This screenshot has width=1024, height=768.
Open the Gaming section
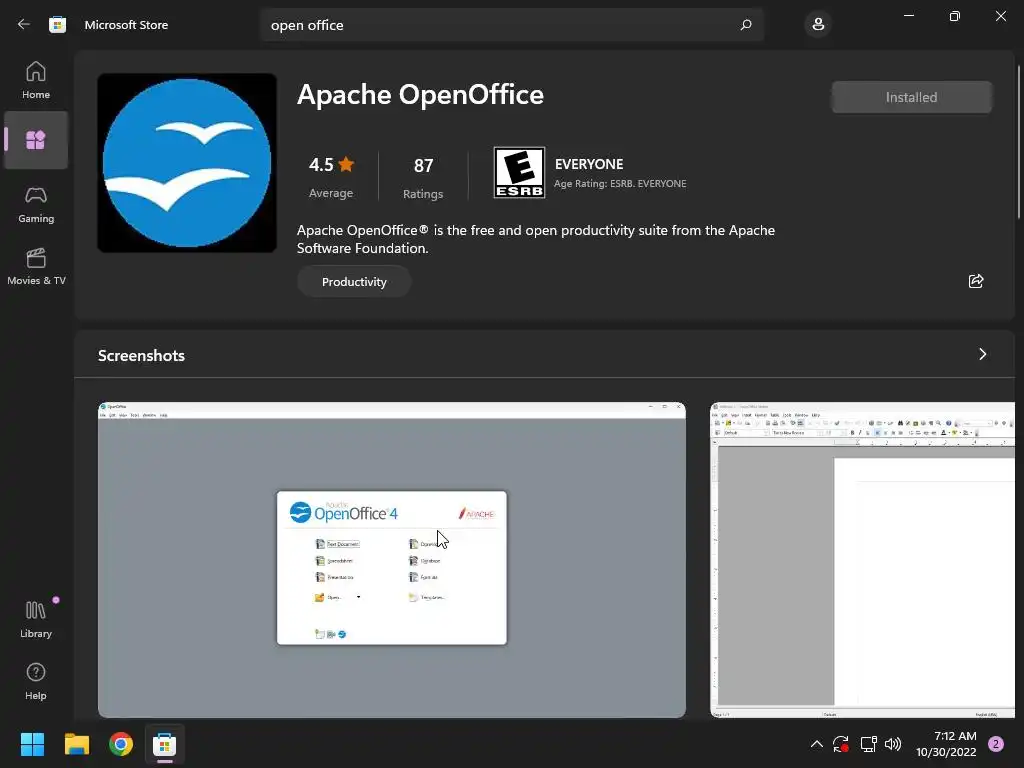pyautogui.click(x=36, y=204)
